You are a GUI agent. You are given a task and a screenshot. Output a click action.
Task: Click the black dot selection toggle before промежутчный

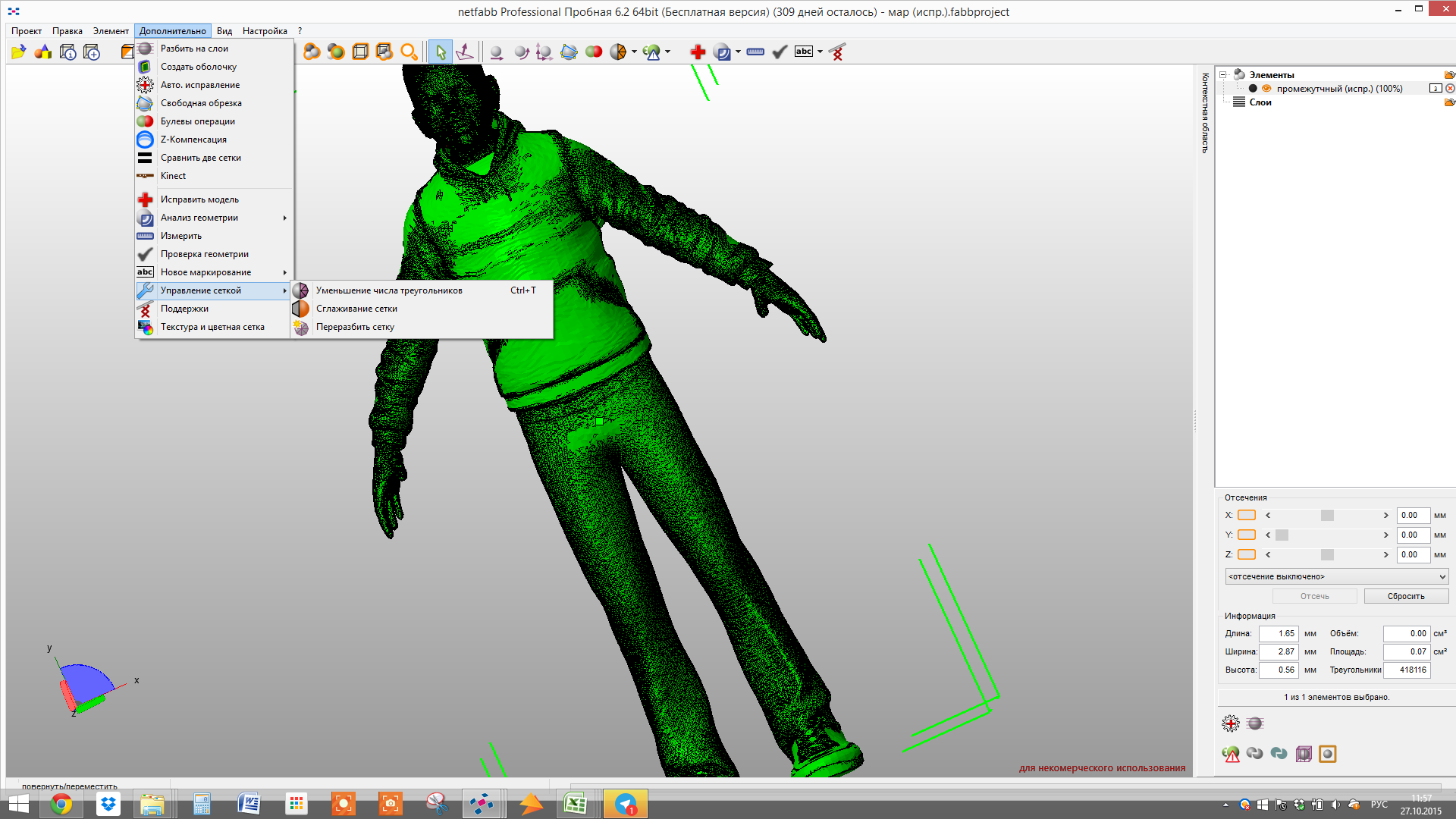(1254, 88)
